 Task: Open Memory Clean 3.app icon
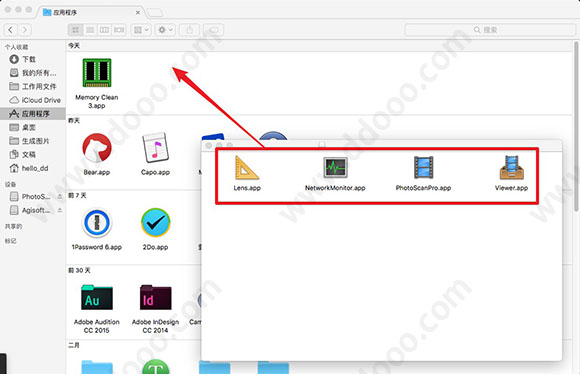(x=97, y=73)
